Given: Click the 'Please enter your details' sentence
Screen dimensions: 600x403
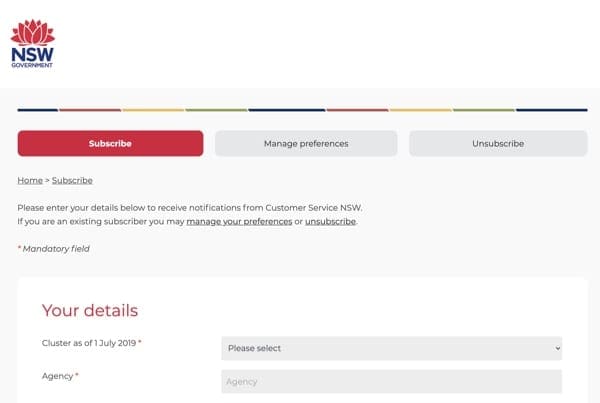Looking at the screenshot, I should click(x=190, y=208).
